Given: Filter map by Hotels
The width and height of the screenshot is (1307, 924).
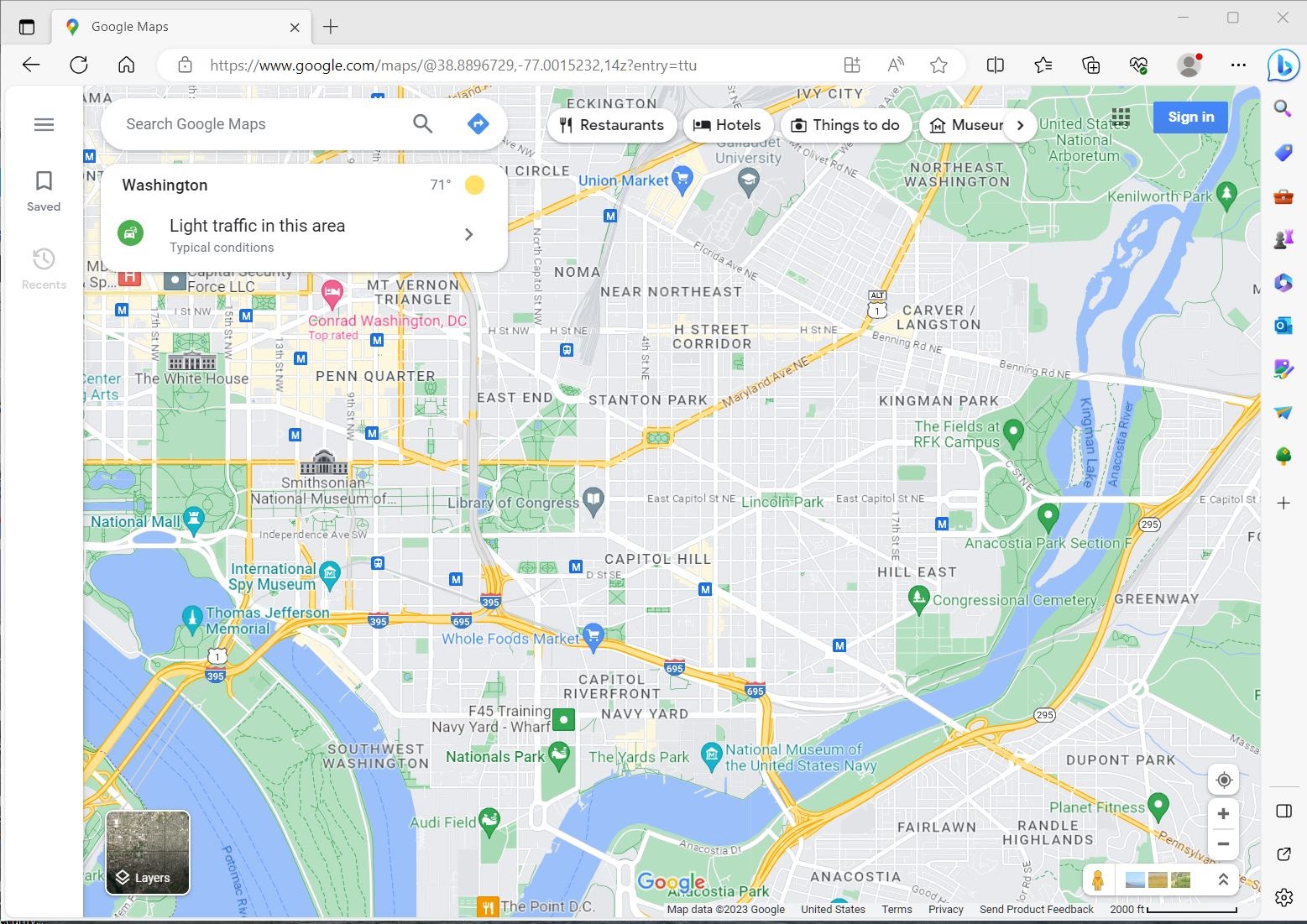Looking at the screenshot, I should pyautogui.click(x=727, y=125).
